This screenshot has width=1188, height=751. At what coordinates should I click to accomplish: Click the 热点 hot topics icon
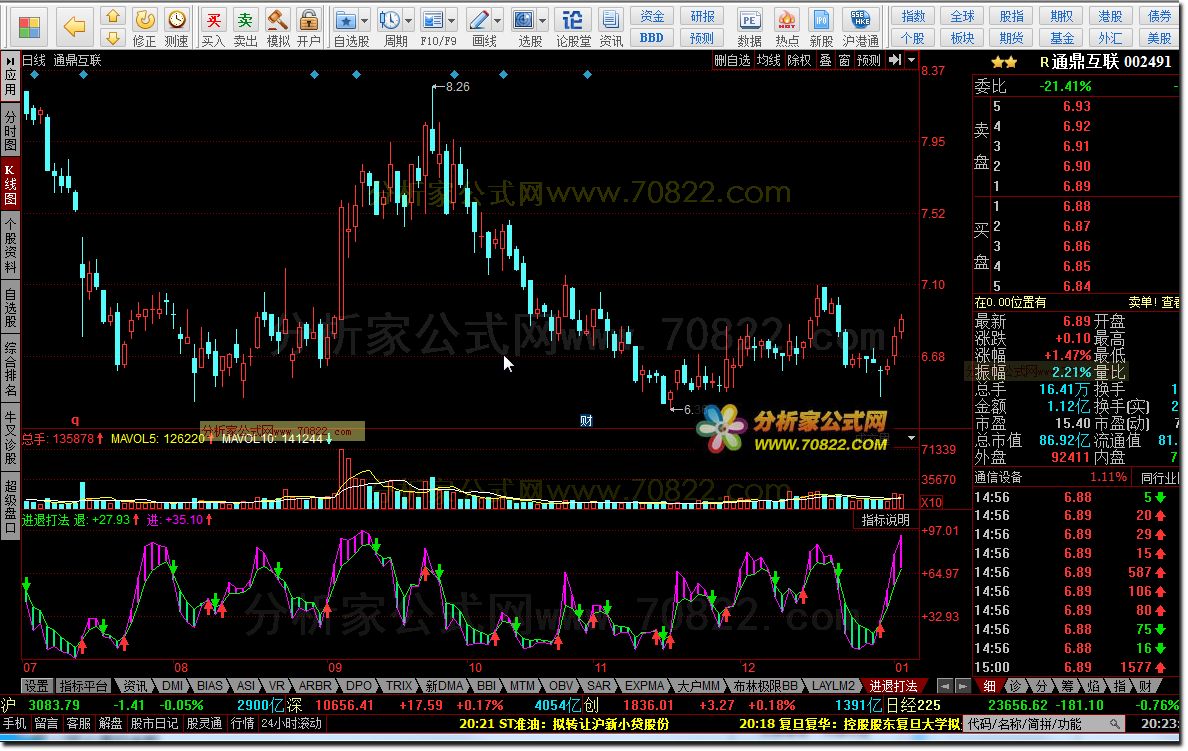point(786,28)
